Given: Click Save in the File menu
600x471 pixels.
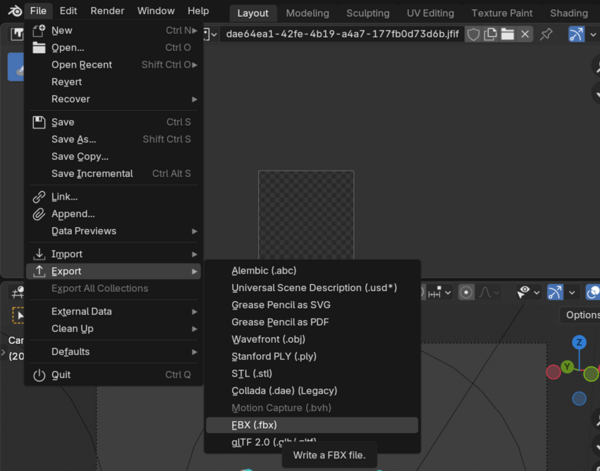Looking at the screenshot, I should pos(114,122).
